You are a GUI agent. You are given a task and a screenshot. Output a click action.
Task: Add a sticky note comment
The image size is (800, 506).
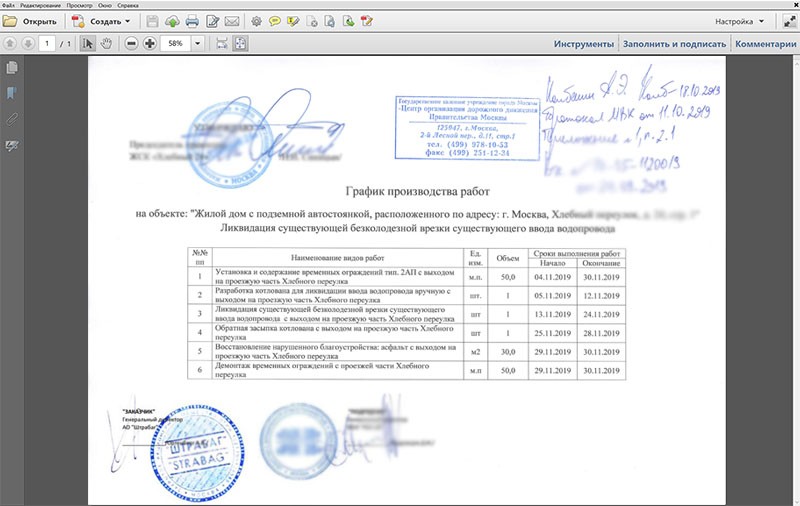pos(274,20)
